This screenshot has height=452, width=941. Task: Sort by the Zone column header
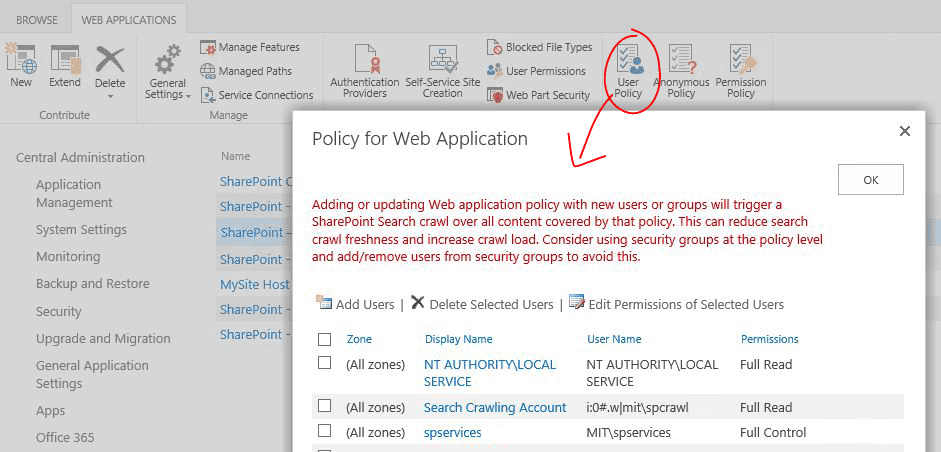click(359, 339)
